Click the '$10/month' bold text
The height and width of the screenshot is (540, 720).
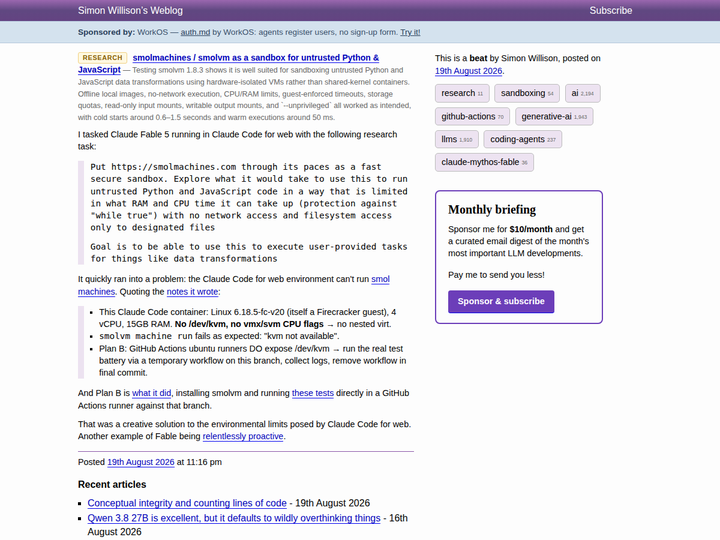click(531, 229)
